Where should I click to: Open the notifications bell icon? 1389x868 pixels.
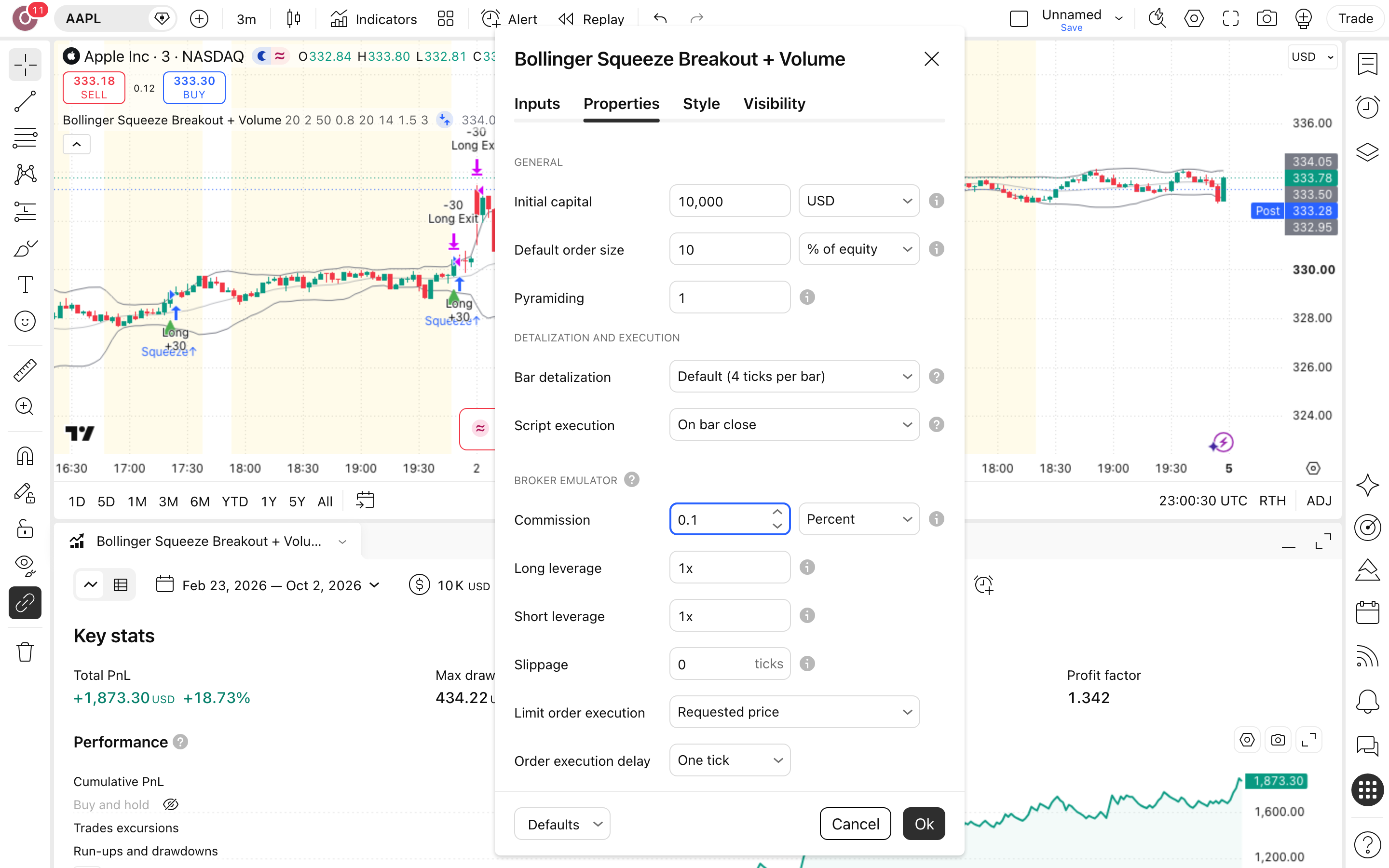coord(1367,701)
